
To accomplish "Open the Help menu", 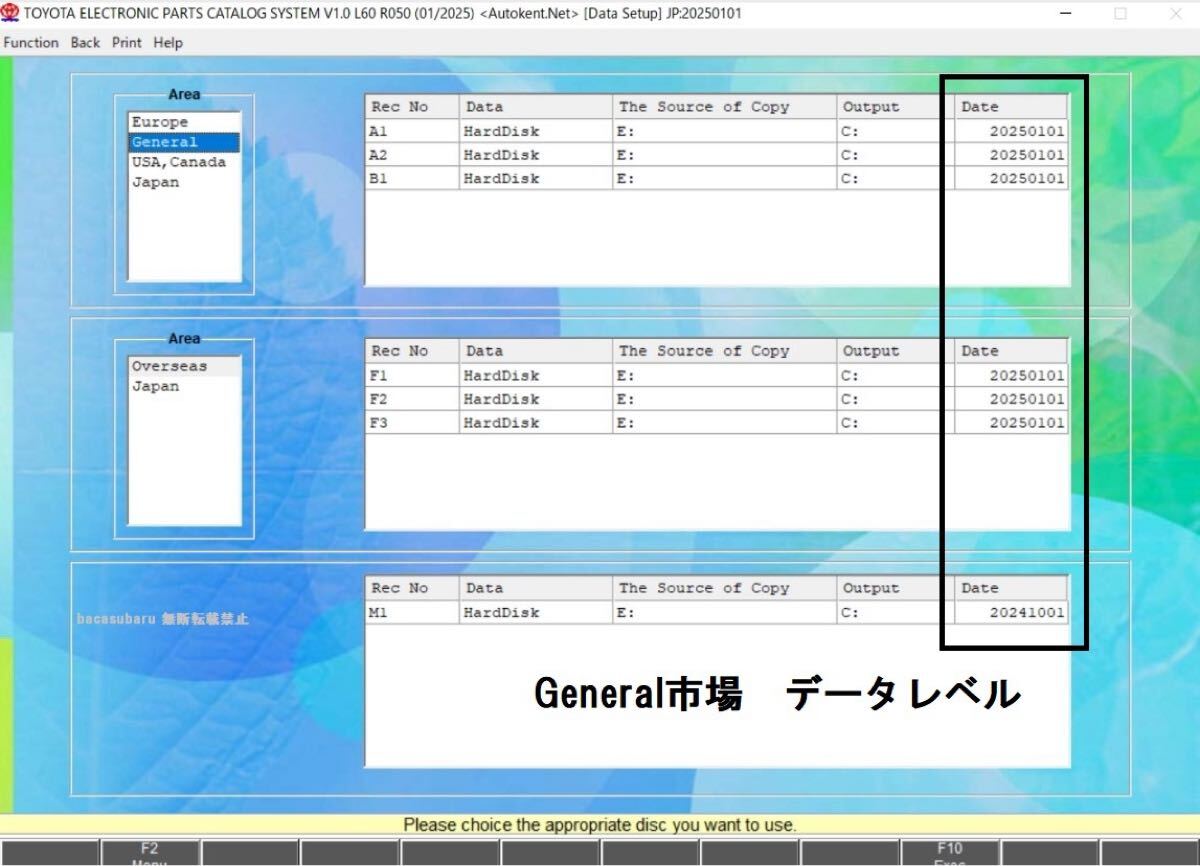I will click(168, 42).
